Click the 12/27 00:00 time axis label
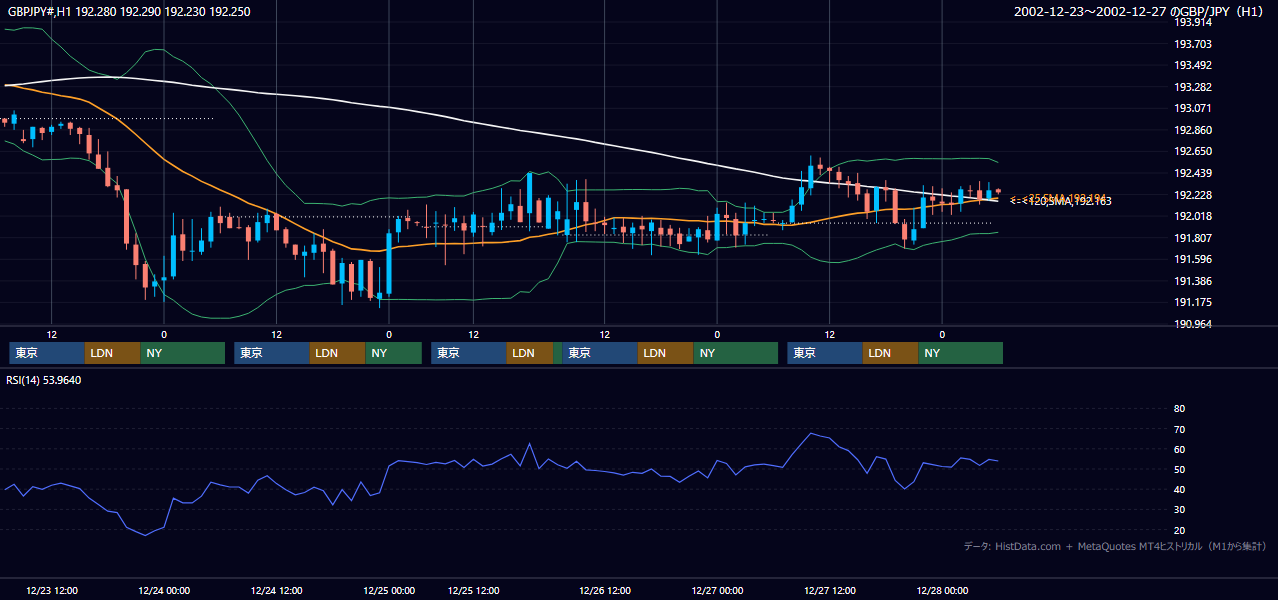Screen dimensions: 1278x600 [x=717, y=591]
